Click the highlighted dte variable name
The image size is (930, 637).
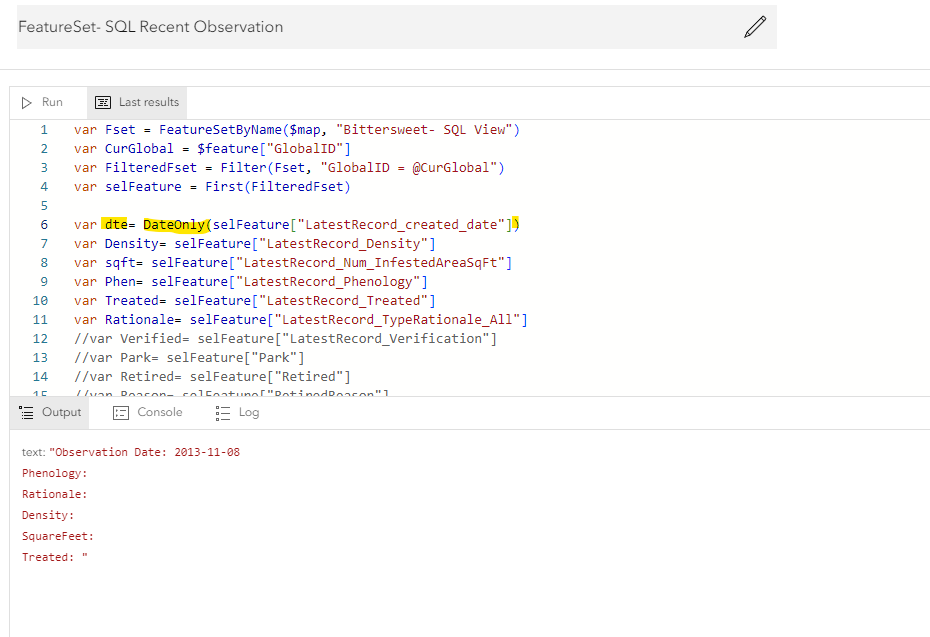pos(116,224)
